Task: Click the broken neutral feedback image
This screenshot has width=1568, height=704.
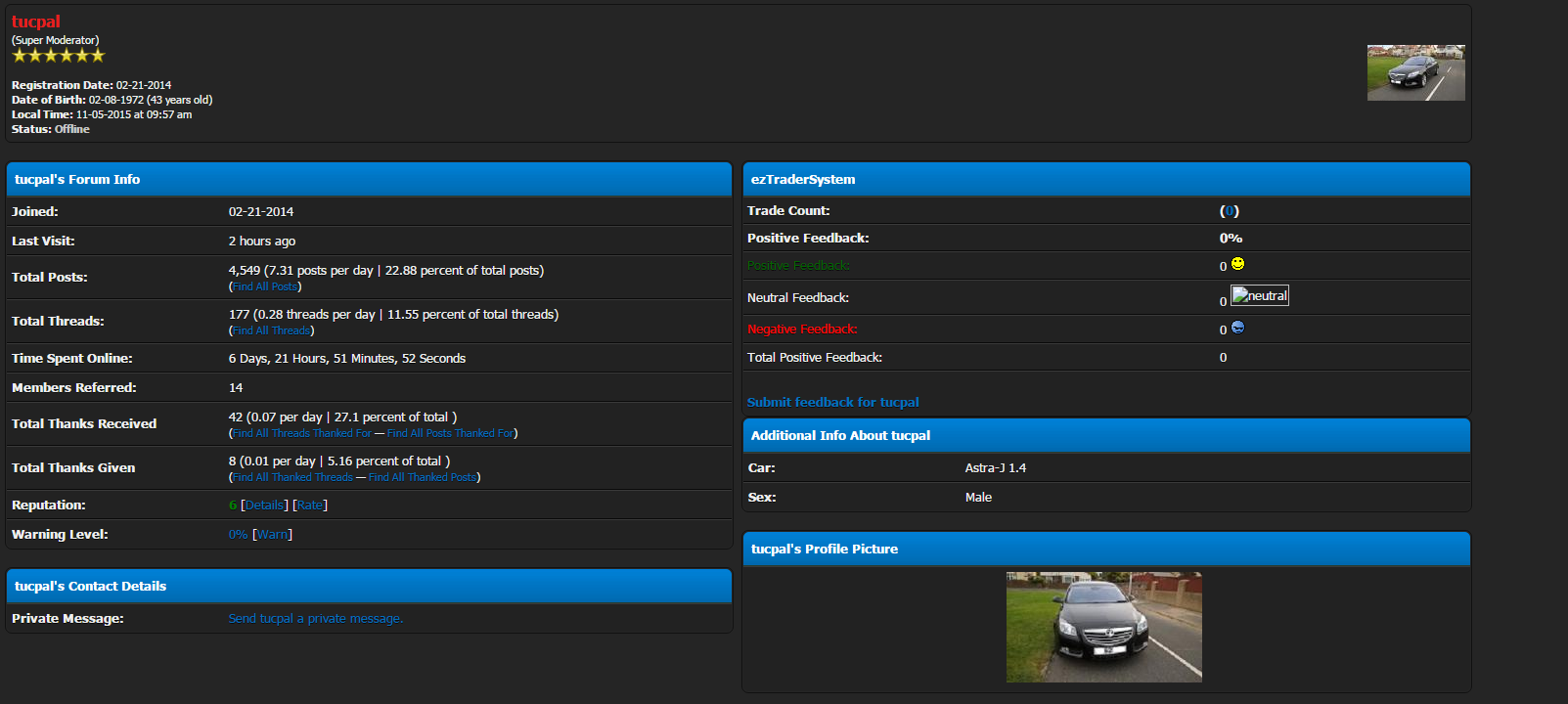Action: click(1259, 295)
